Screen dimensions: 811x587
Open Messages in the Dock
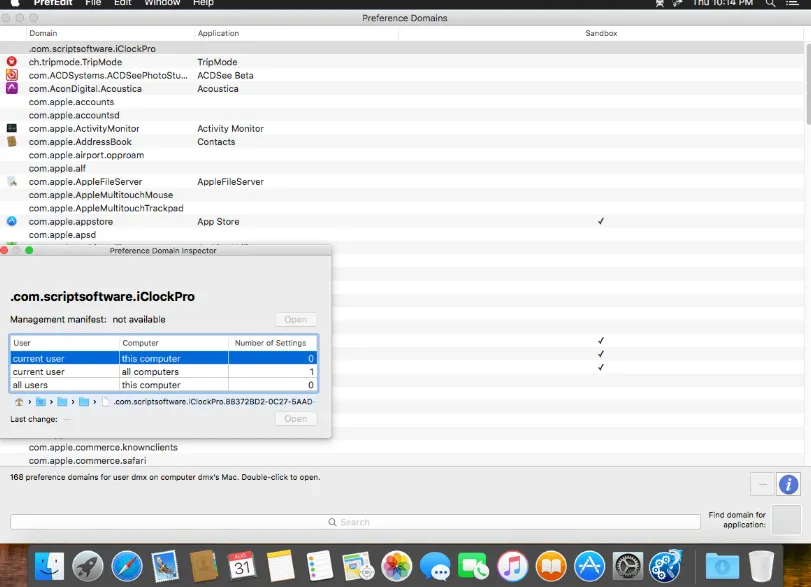435,566
